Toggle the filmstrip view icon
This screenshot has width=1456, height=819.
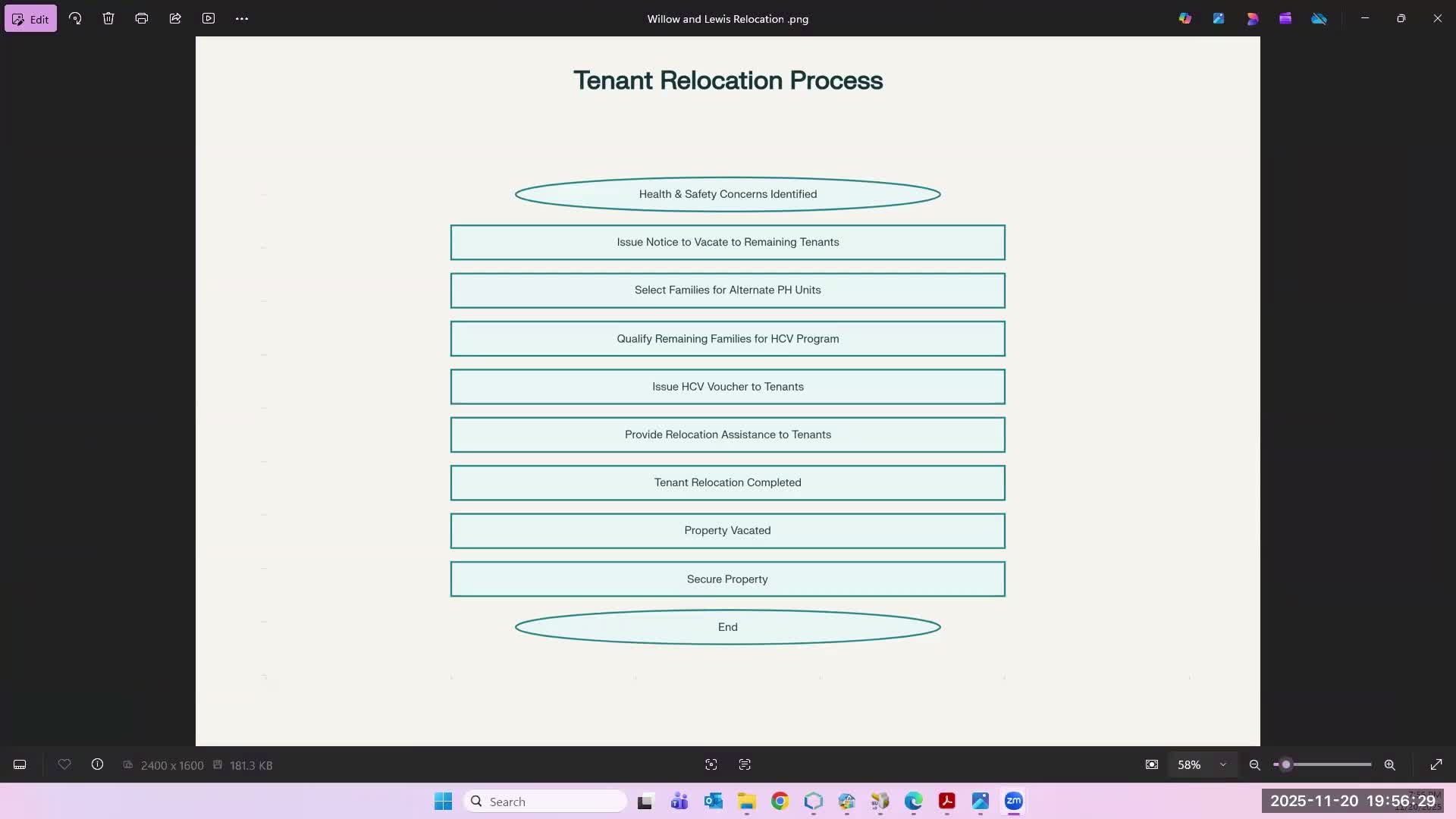(20, 765)
